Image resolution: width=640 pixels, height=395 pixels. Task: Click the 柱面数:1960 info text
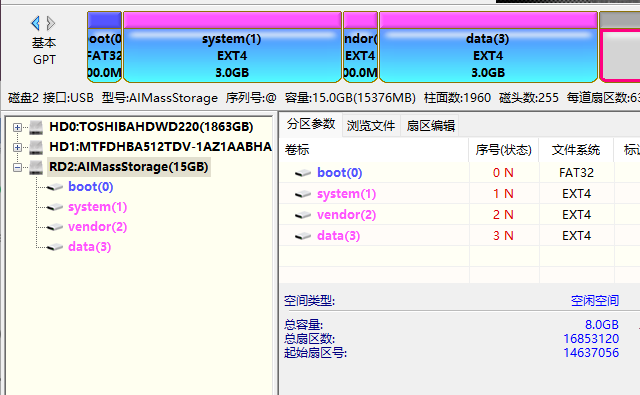coord(457,98)
